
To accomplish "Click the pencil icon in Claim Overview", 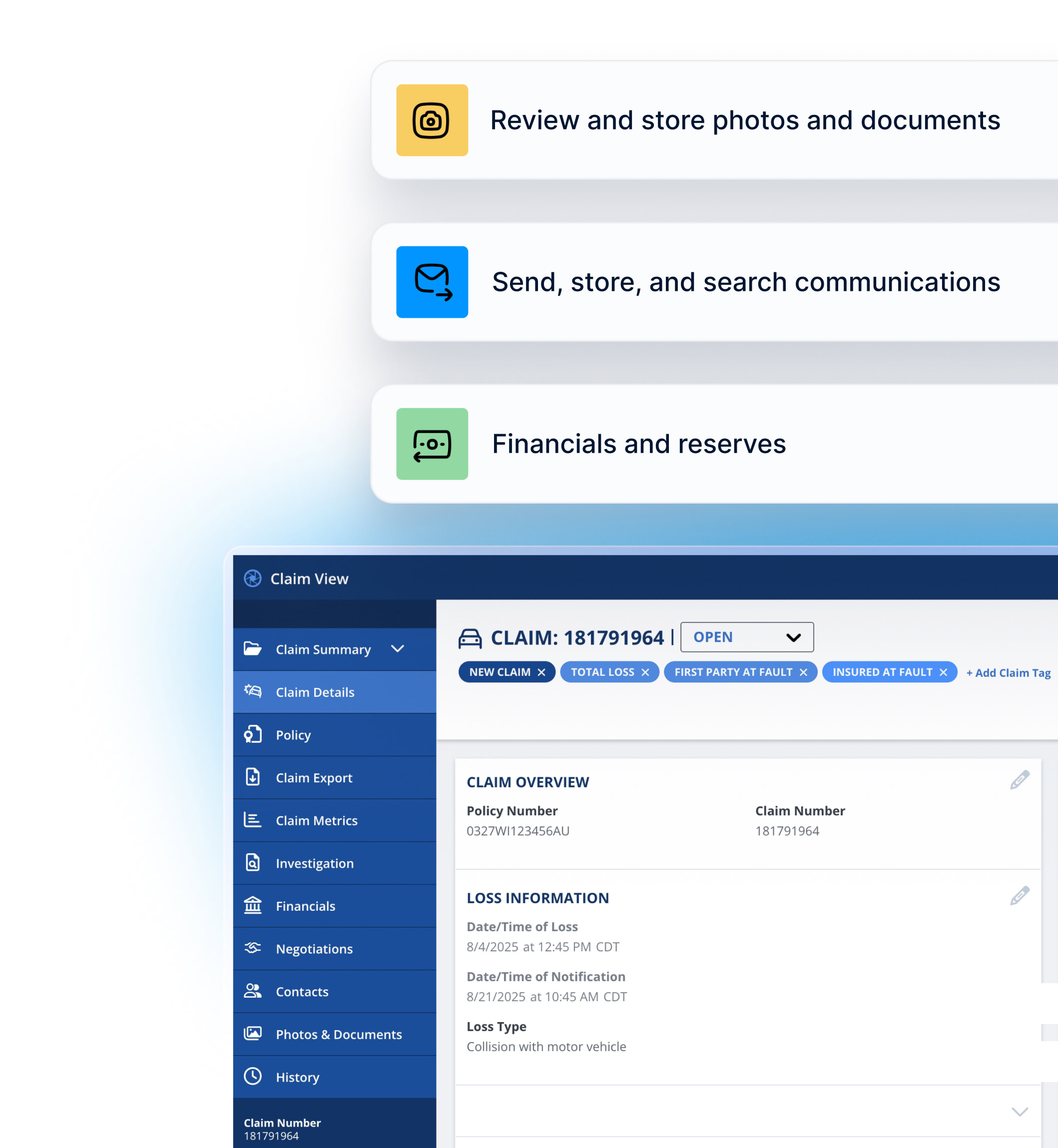I will (1019, 780).
